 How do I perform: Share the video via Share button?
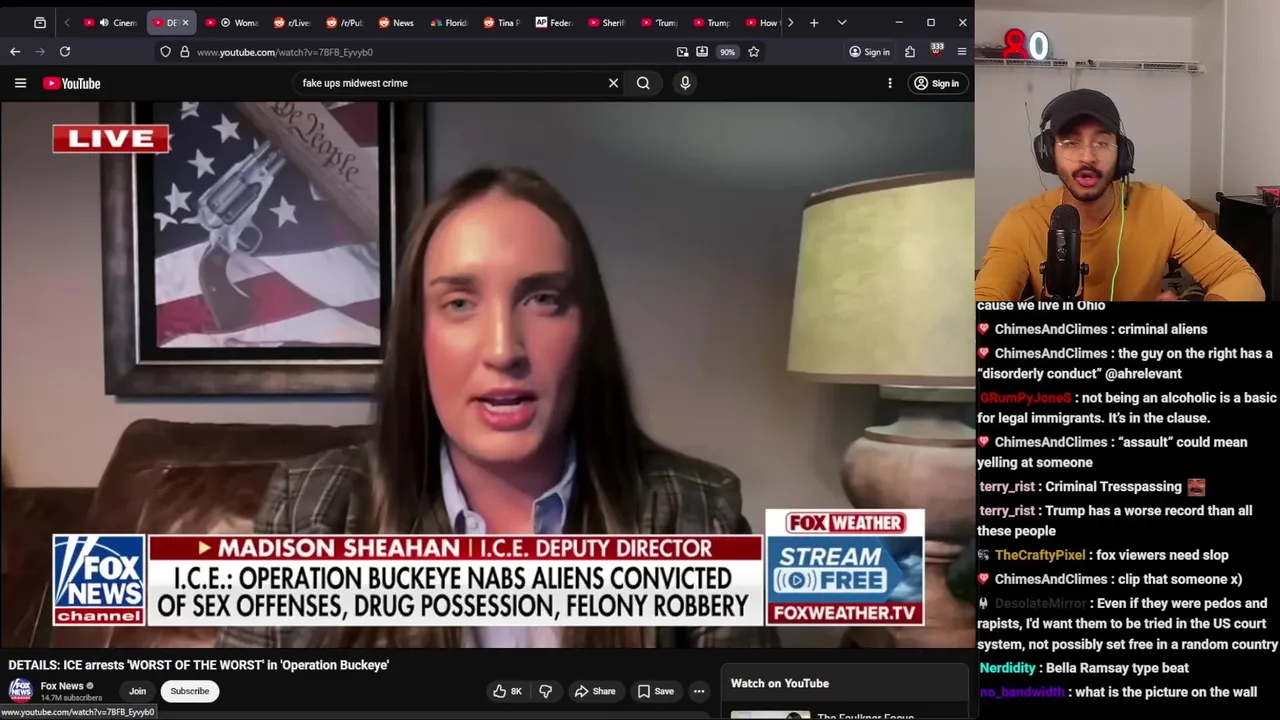pos(595,691)
